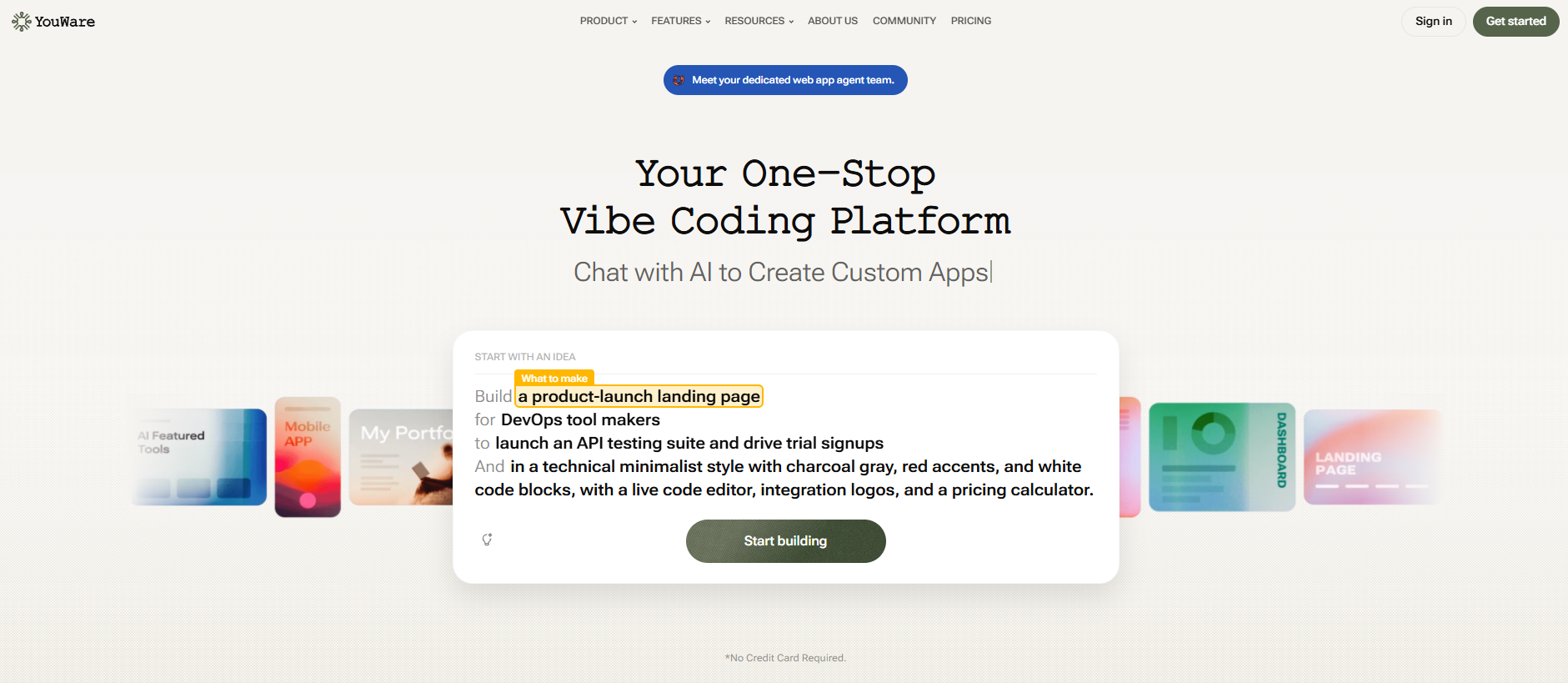Expand the FEATURES dropdown menu

pos(681,21)
